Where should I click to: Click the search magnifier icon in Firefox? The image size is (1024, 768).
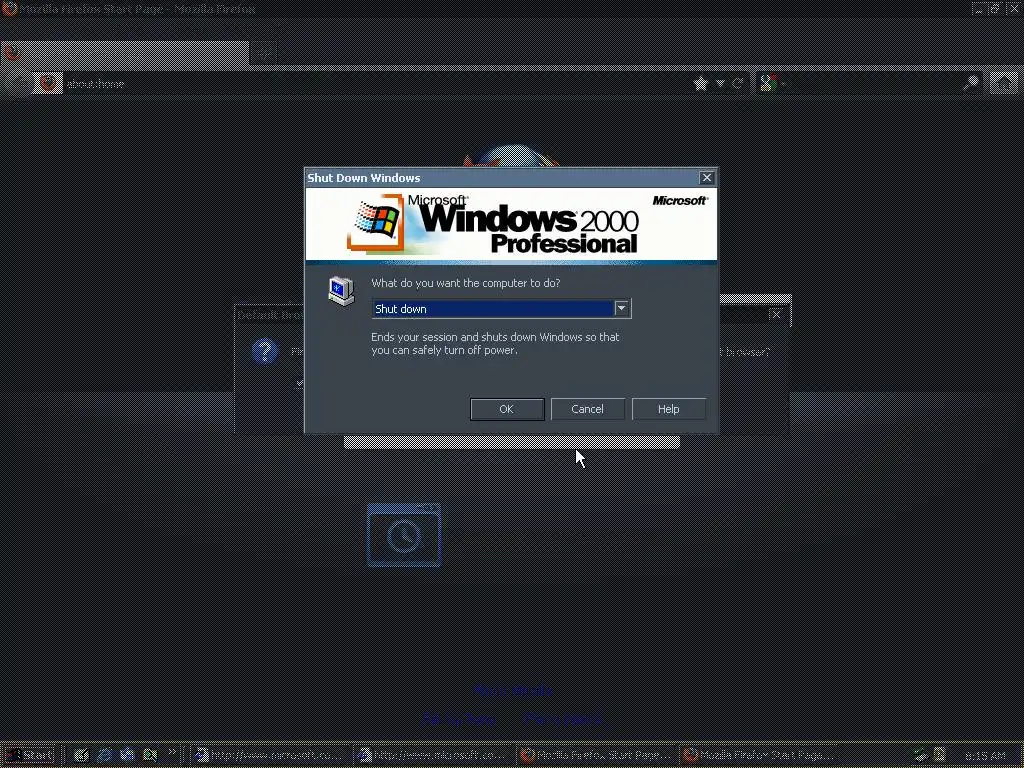coord(971,83)
